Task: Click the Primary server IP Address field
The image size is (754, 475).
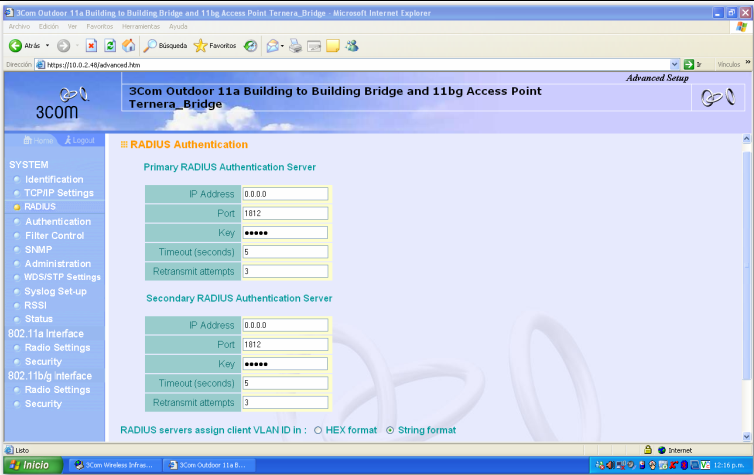Action: click(285, 194)
